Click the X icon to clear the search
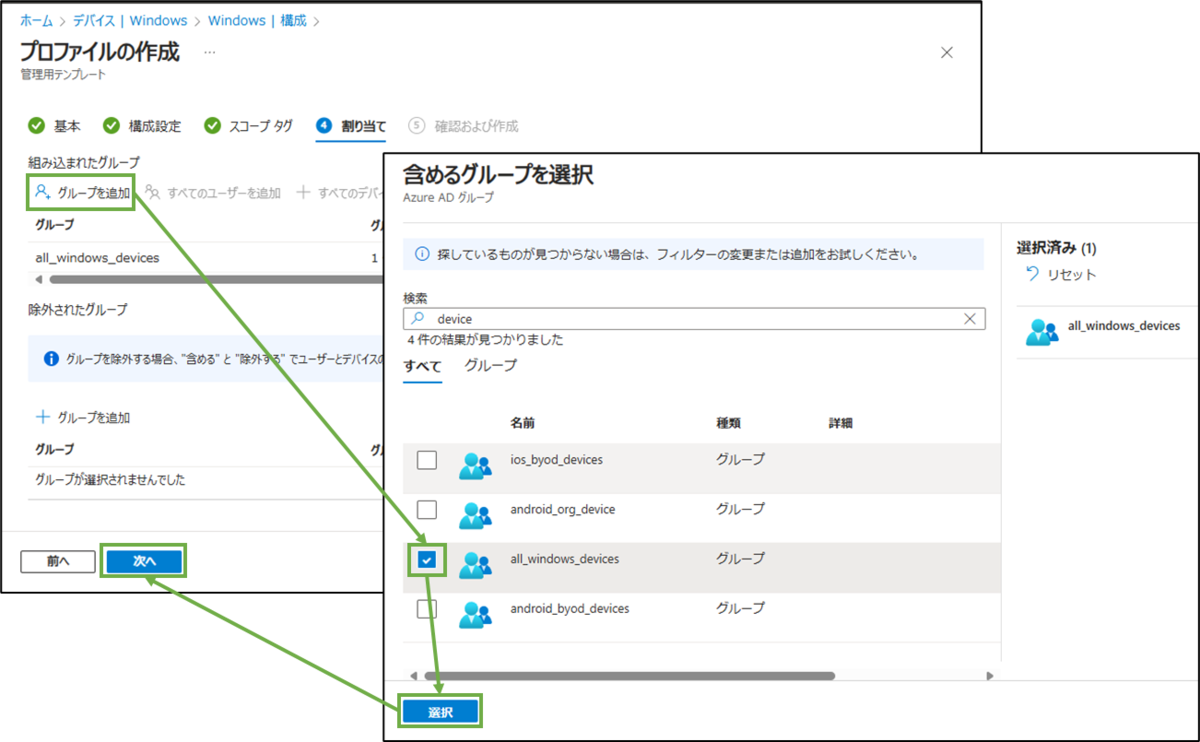 click(968, 318)
